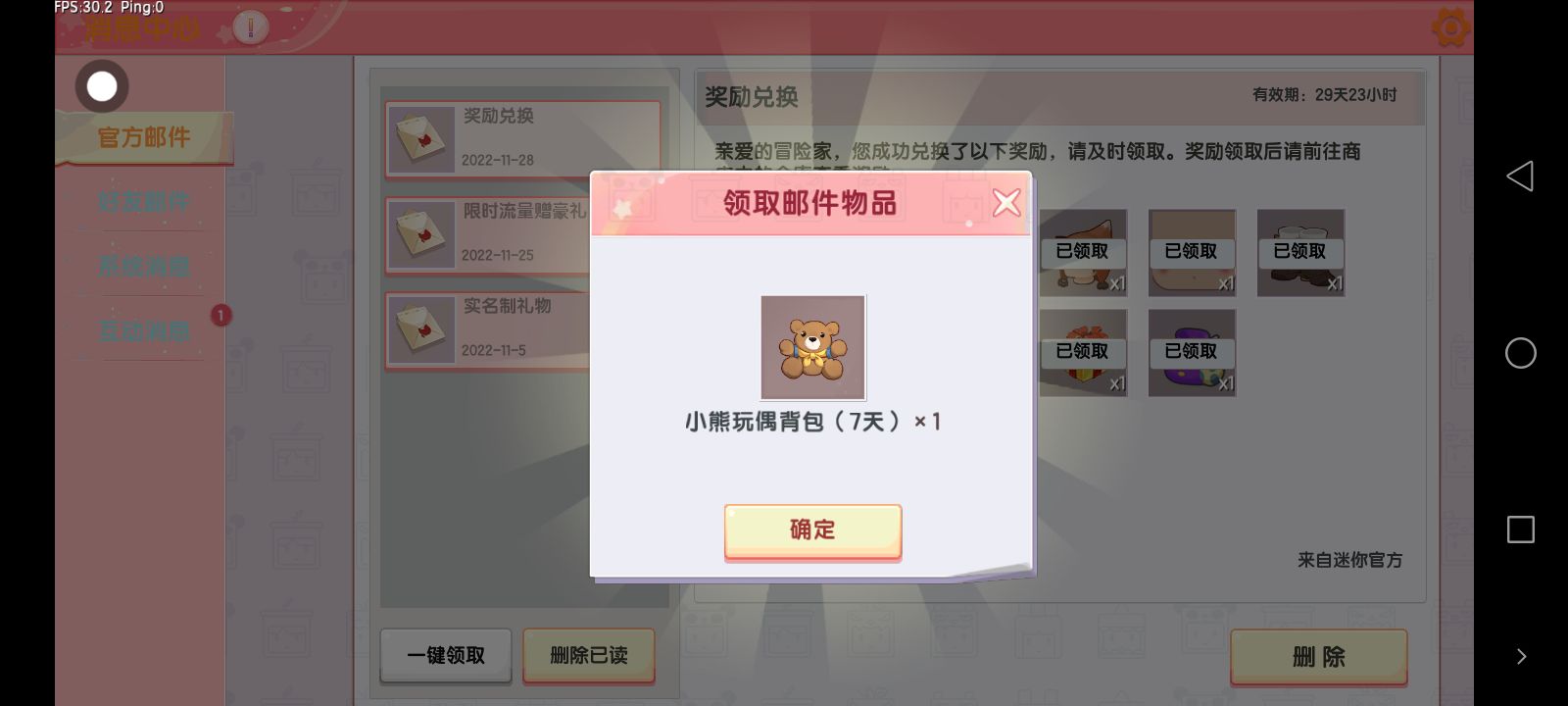Tap the purple claimed reward item icon

tap(1192, 353)
